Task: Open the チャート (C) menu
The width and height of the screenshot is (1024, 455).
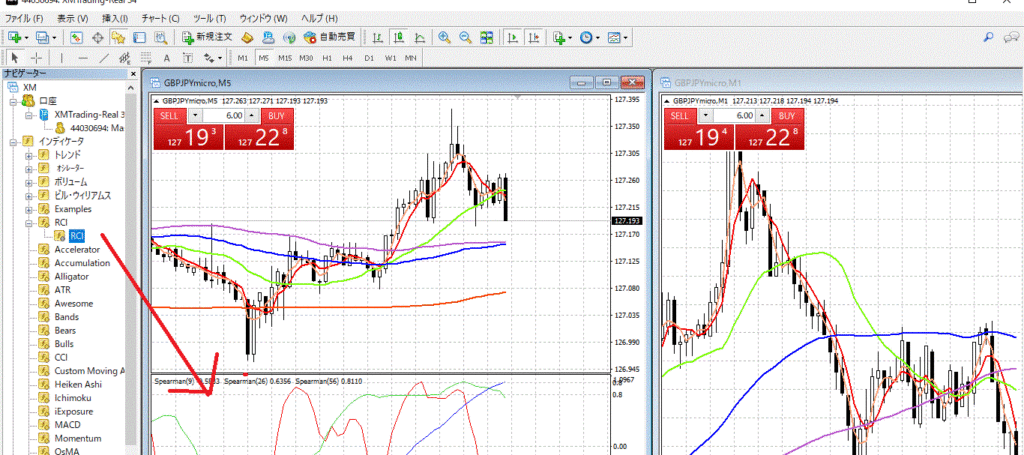Action: (161, 18)
